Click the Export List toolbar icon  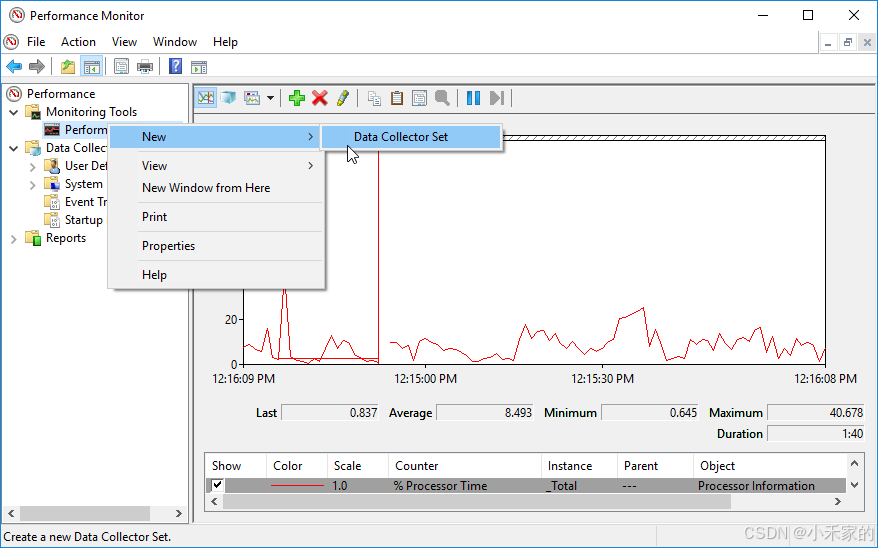point(121,67)
